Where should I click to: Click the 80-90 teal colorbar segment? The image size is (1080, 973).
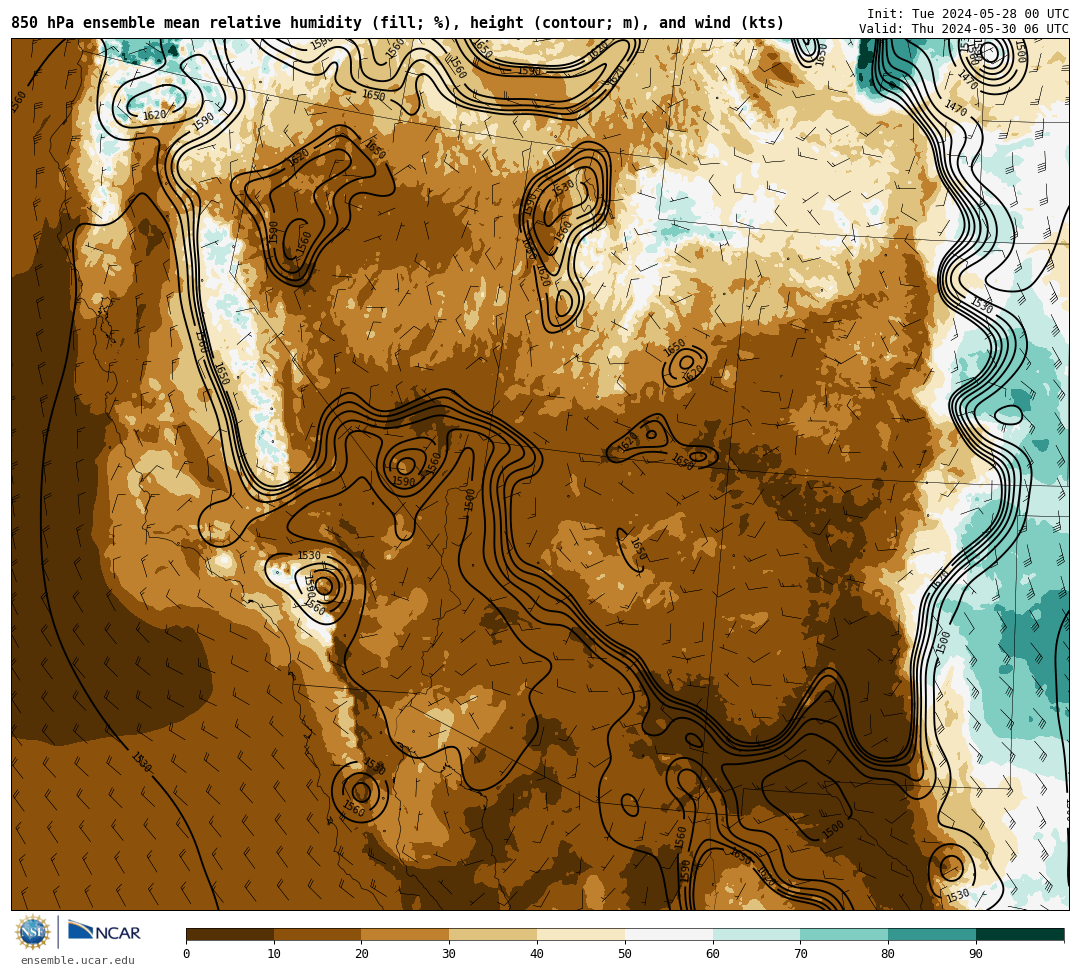click(932, 934)
